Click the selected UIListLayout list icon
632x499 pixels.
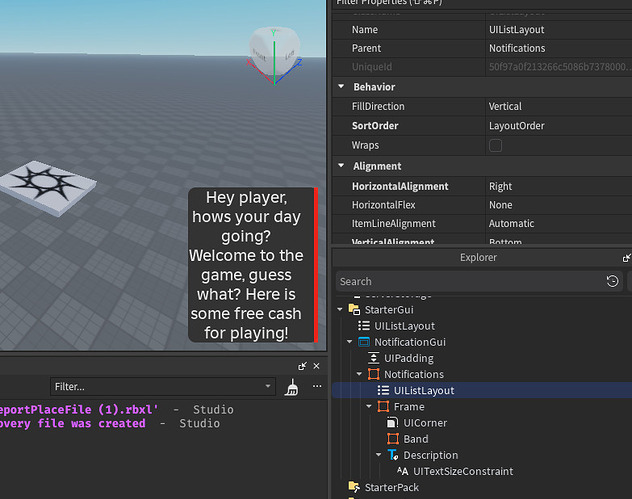(383, 390)
